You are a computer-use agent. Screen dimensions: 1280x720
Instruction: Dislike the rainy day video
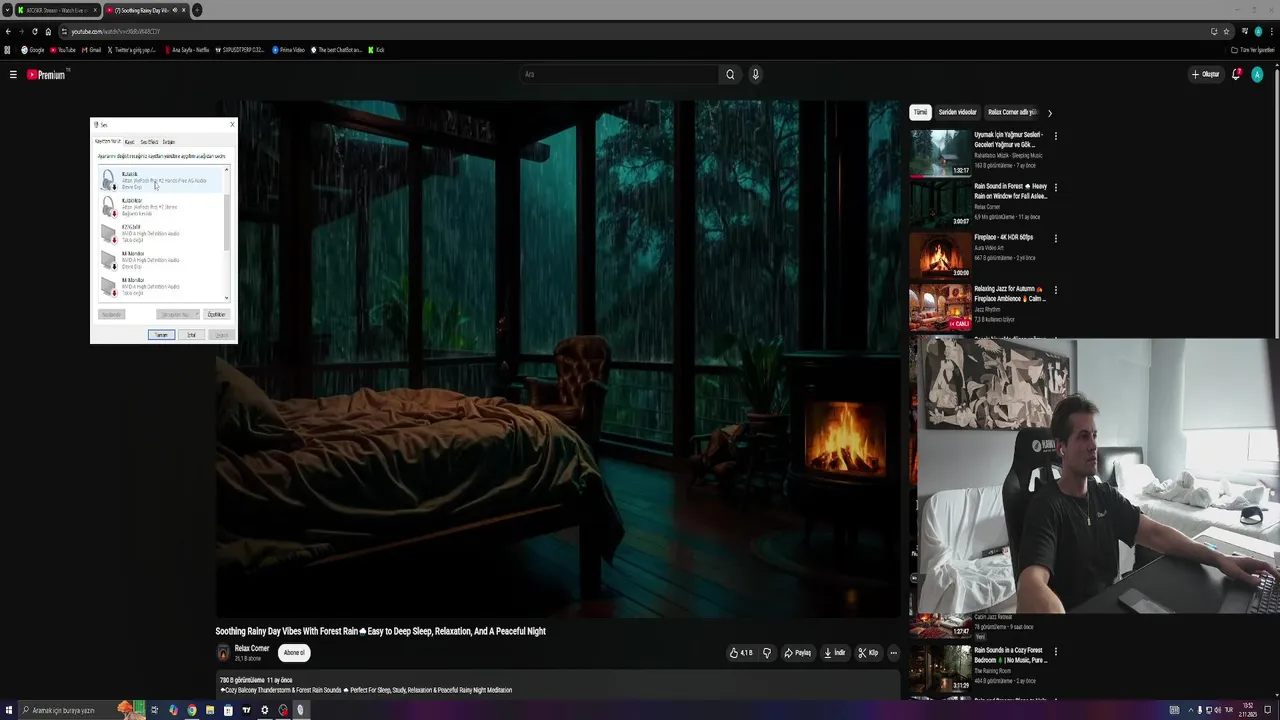pyautogui.click(x=767, y=653)
